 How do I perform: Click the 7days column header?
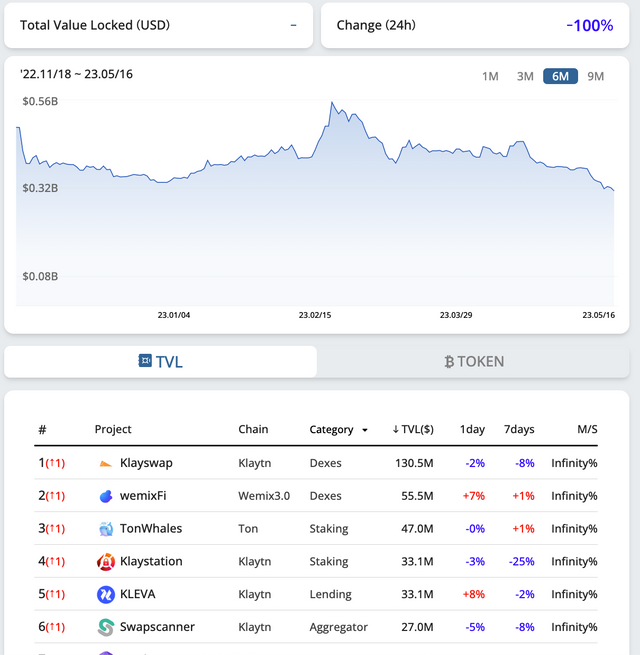pos(519,429)
